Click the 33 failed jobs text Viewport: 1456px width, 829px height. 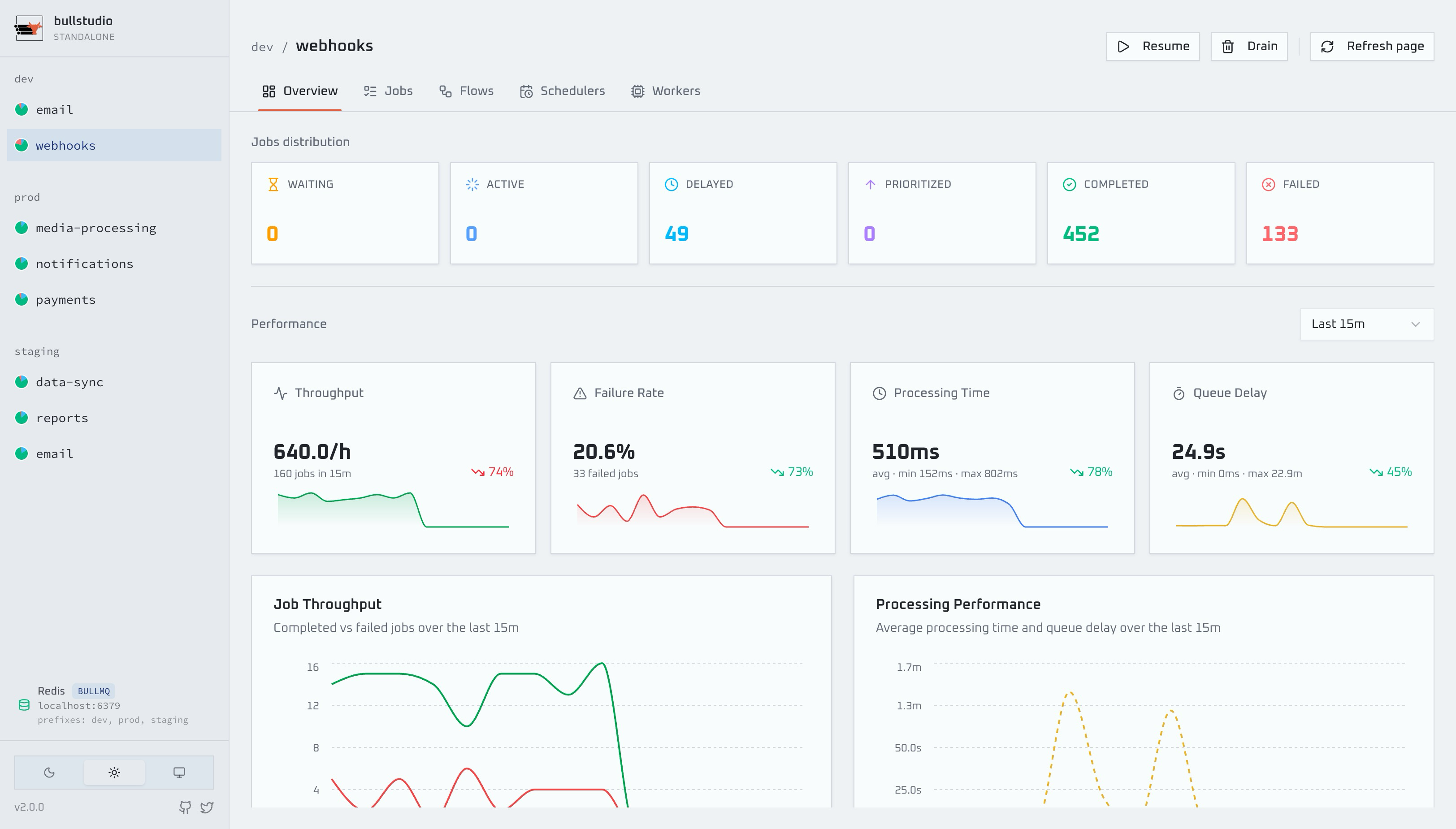point(605,474)
